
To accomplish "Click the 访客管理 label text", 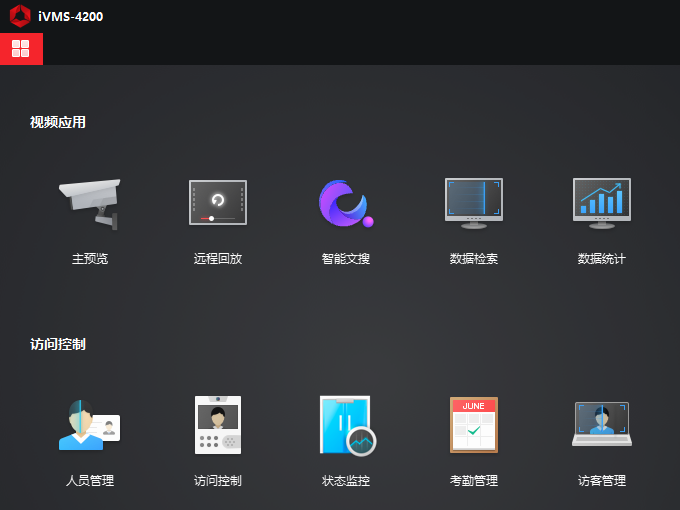I will [602, 481].
